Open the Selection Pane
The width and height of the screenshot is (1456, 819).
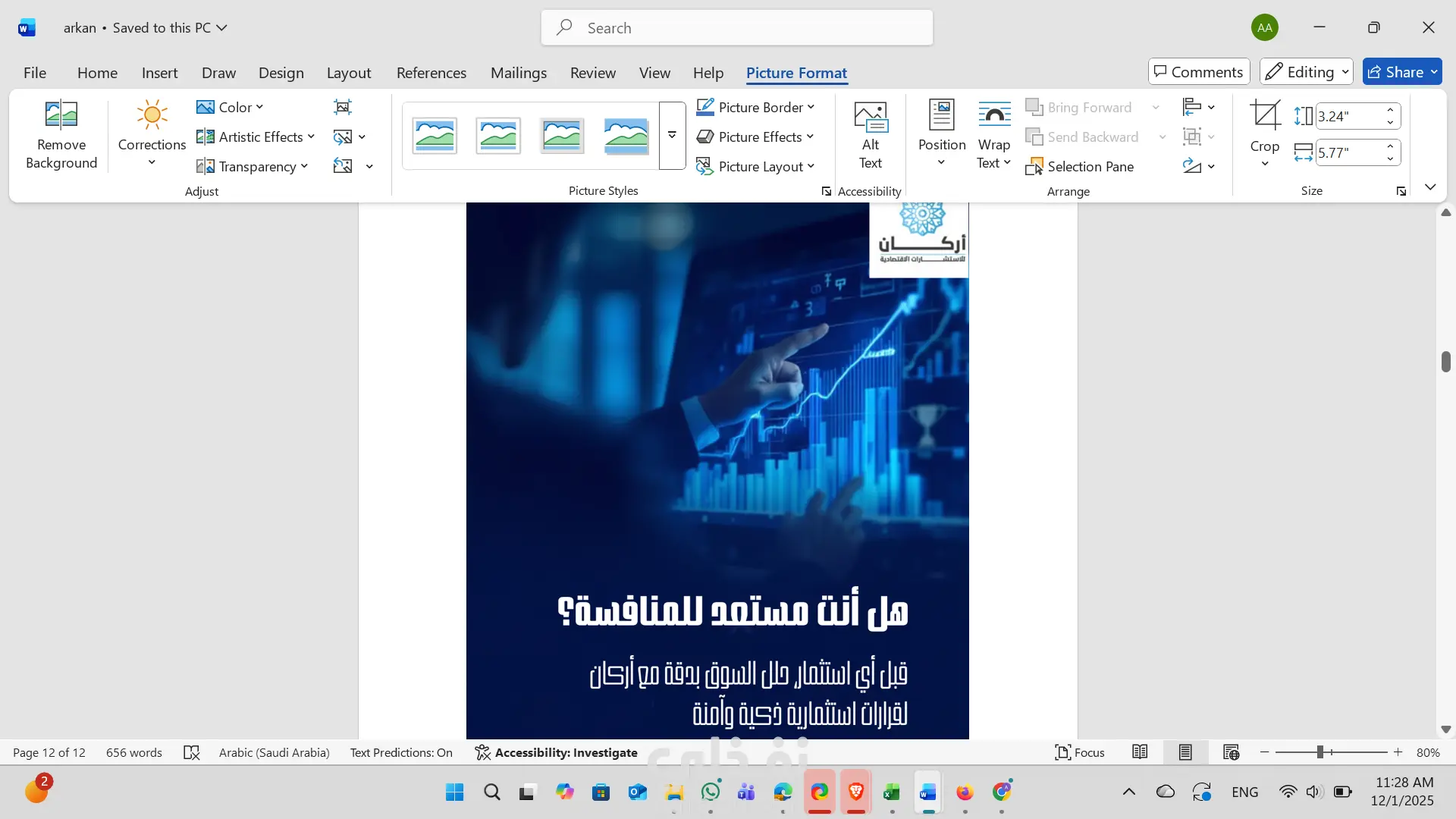click(1080, 166)
